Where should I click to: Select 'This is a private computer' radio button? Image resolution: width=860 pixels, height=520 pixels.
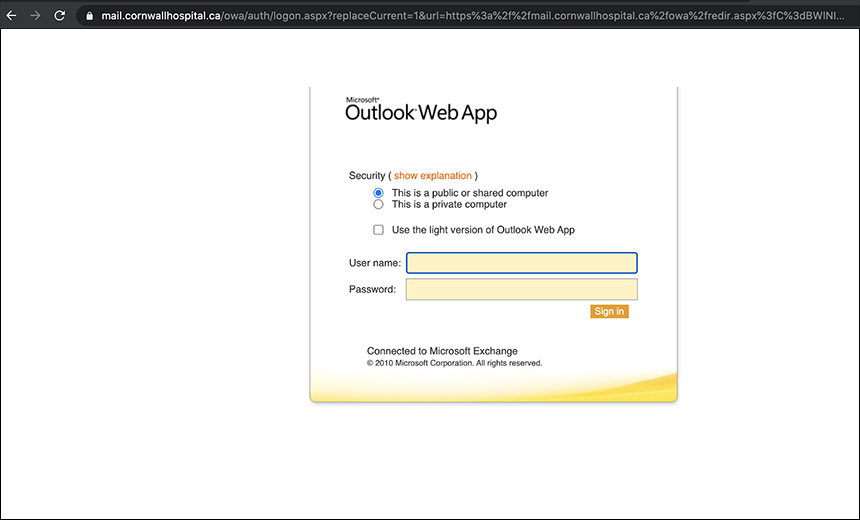click(x=378, y=204)
